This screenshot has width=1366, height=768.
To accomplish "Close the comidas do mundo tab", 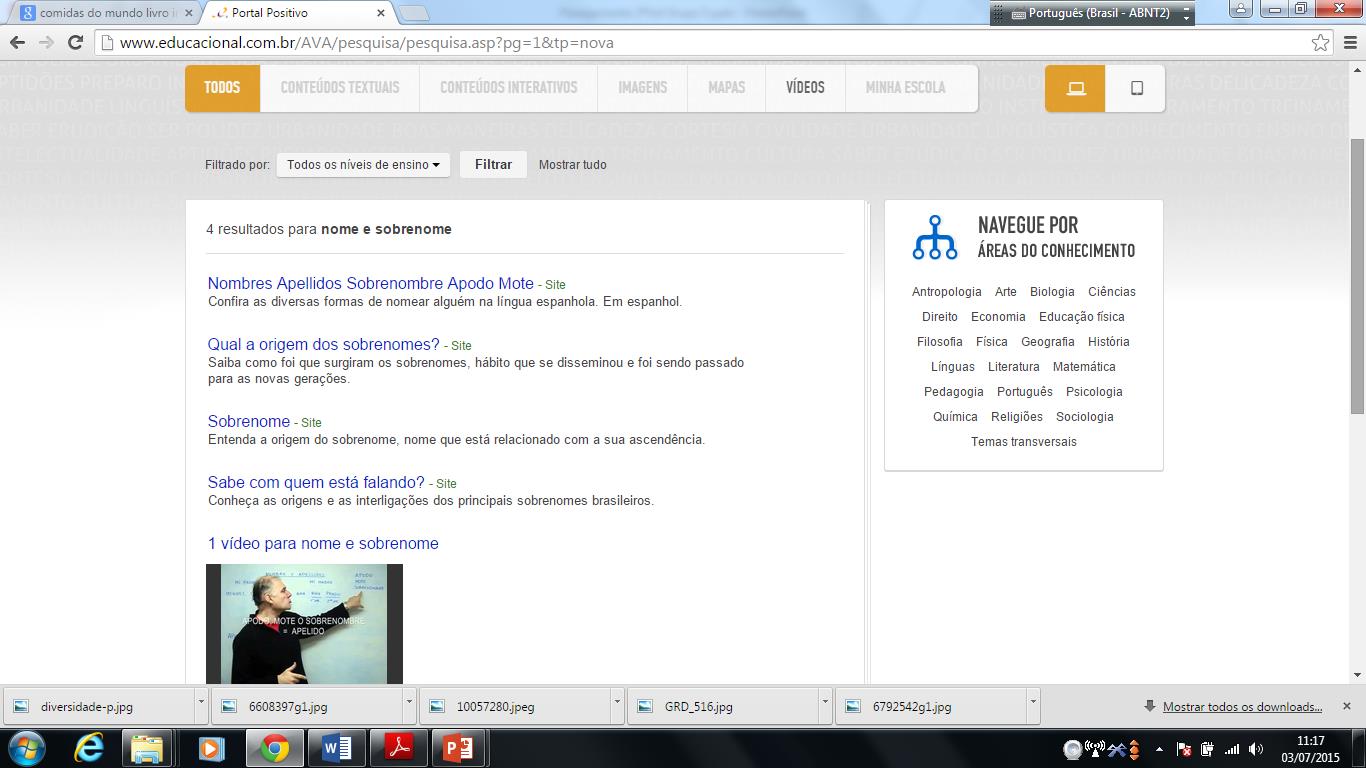I will [190, 13].
